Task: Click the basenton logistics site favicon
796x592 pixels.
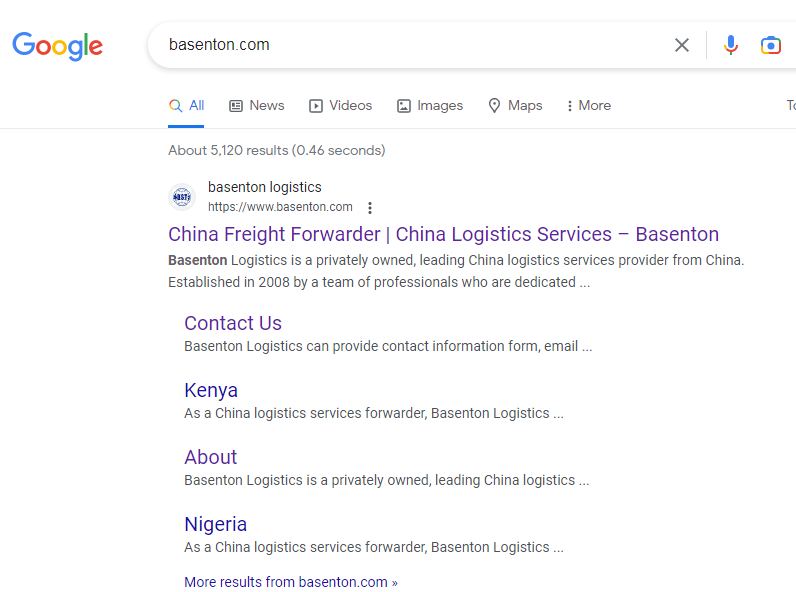Action: (182, 196)
